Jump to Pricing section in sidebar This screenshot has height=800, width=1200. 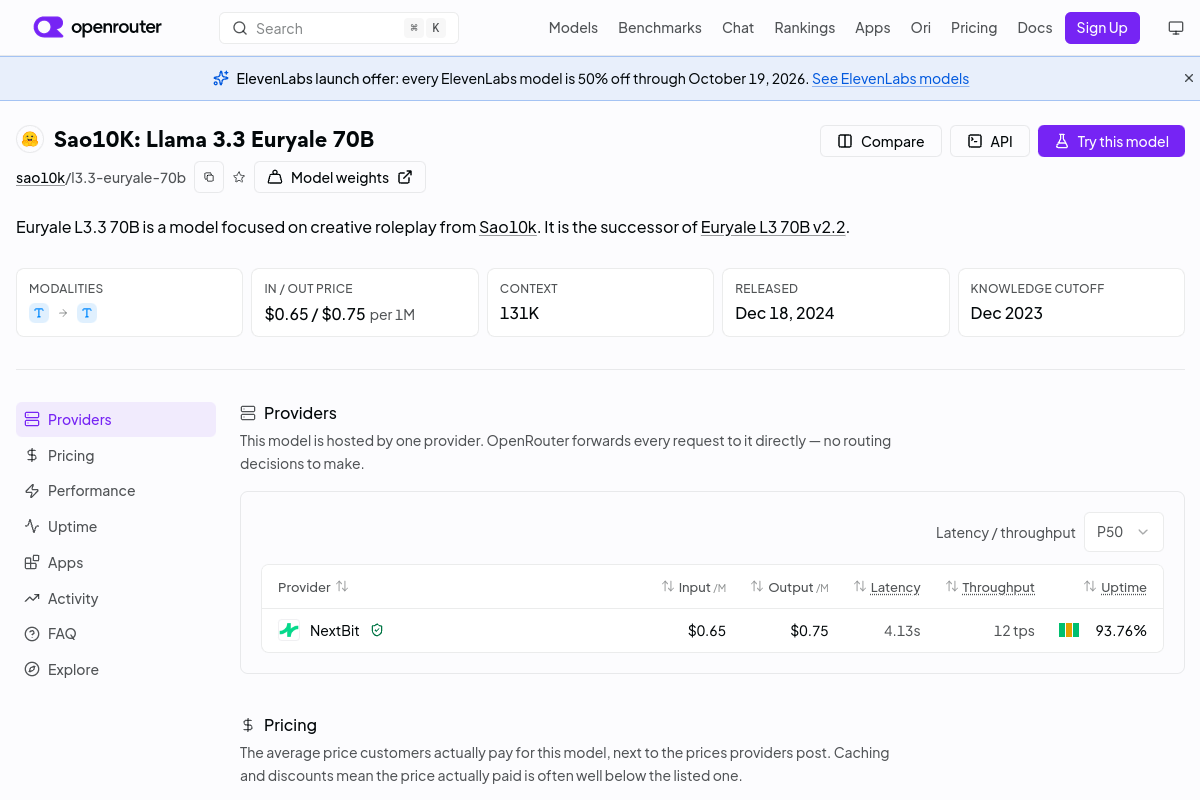point(116,455)
